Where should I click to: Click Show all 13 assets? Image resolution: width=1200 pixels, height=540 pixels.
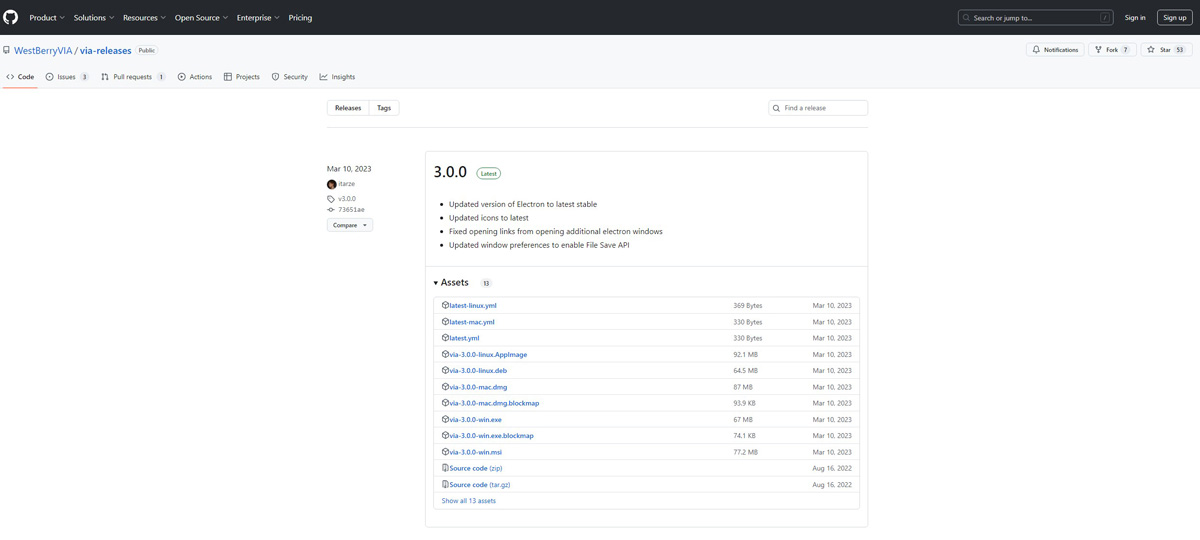[469, 500]
